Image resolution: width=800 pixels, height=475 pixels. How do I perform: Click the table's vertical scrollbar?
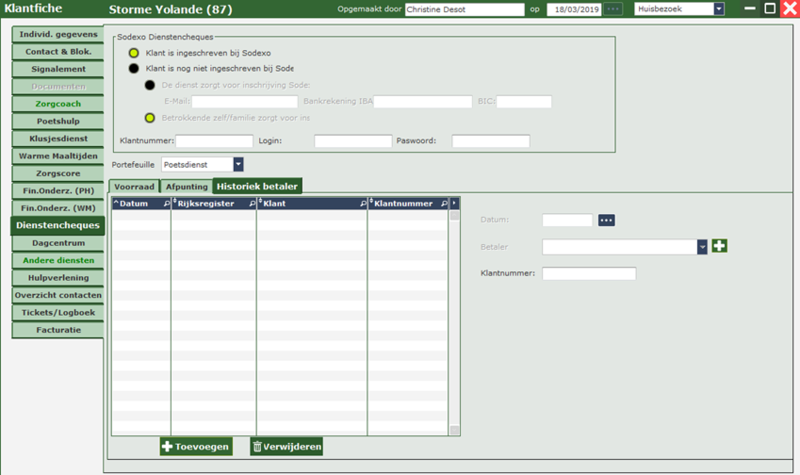455,320
